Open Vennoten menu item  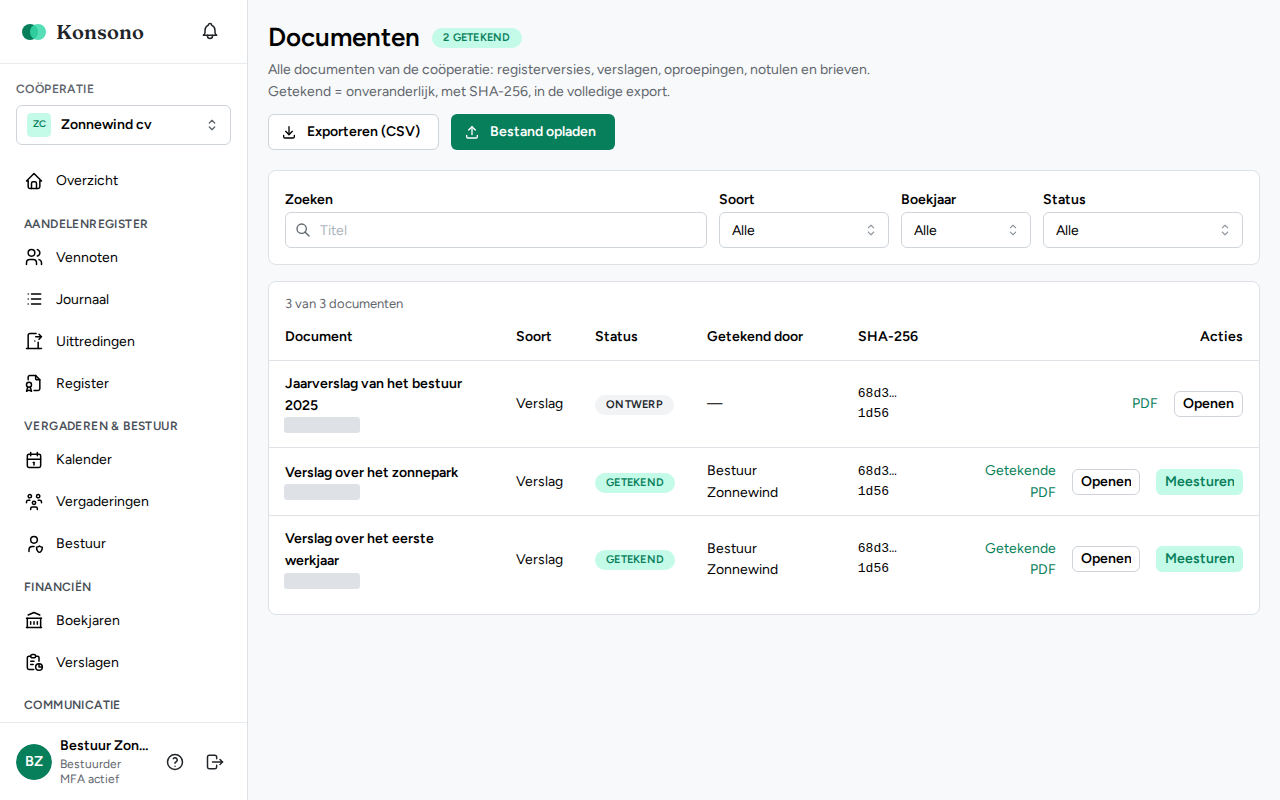coord(123,258)
